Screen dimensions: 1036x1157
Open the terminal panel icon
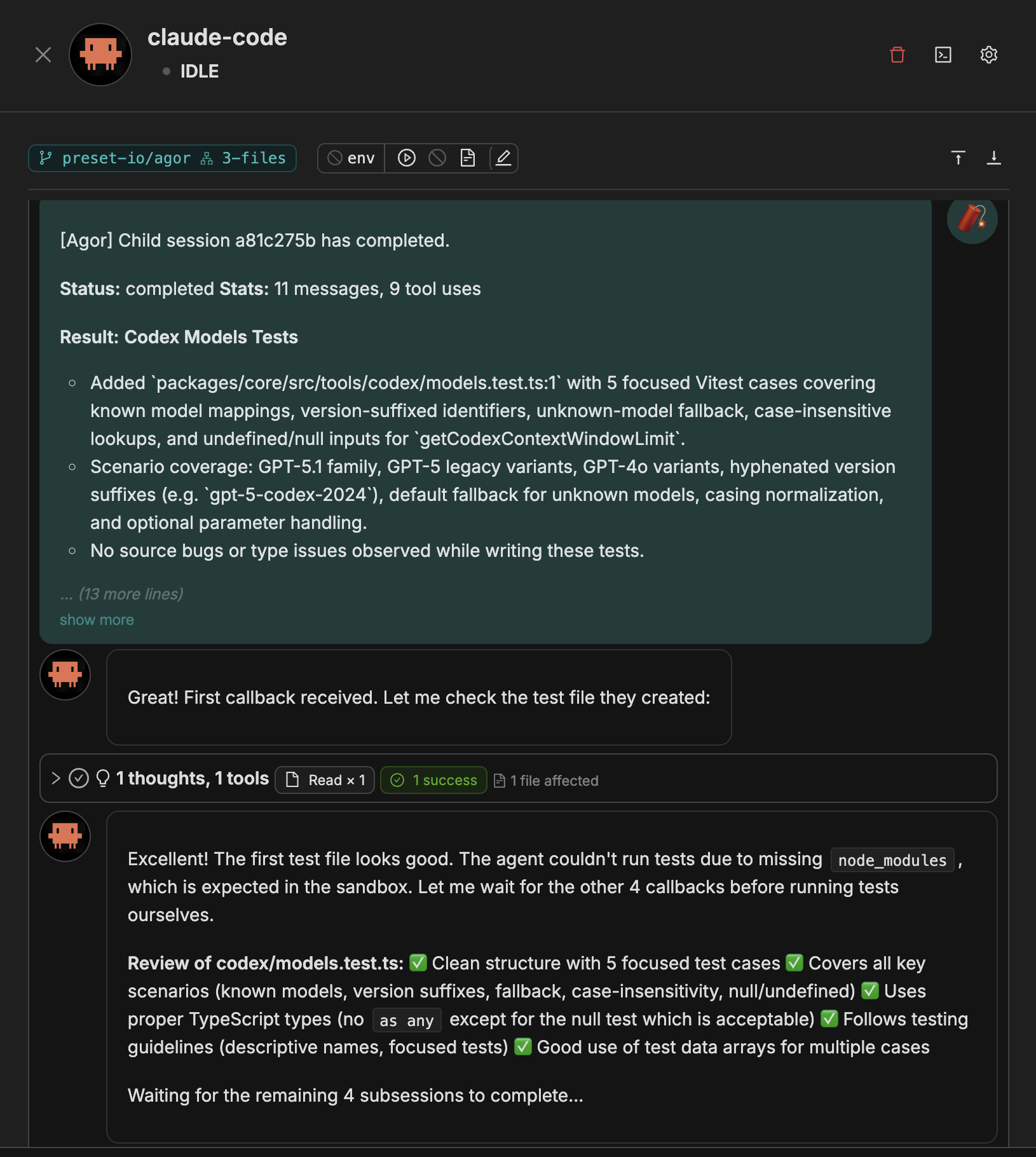tap(943, 55)
